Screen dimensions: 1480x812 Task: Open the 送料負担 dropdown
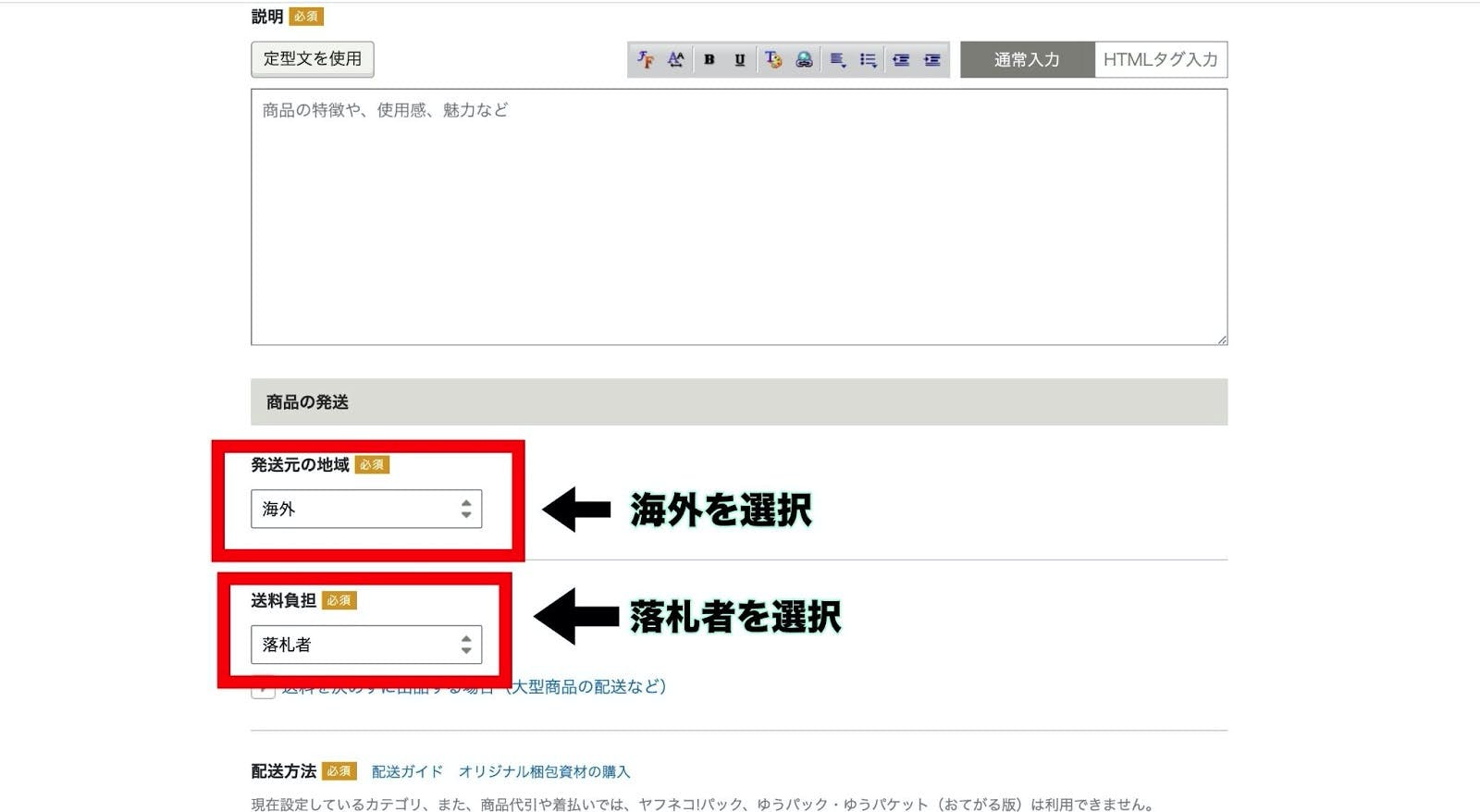tap(366, 645)
